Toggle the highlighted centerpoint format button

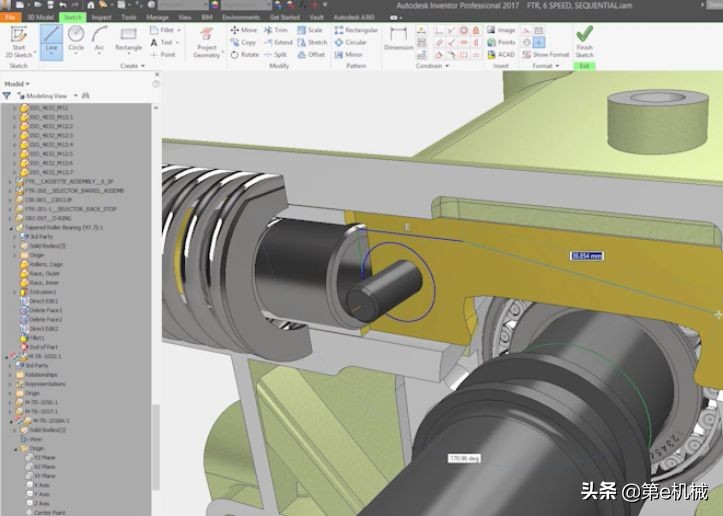click(x=539, y=42)
